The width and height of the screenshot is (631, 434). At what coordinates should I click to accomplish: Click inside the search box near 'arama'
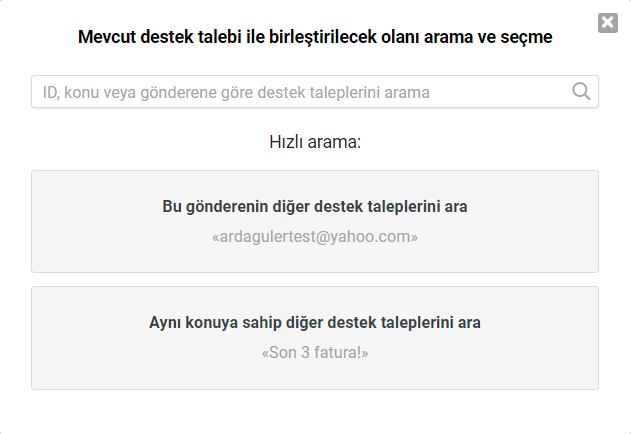pyautogui.click(x=407, y=93)
